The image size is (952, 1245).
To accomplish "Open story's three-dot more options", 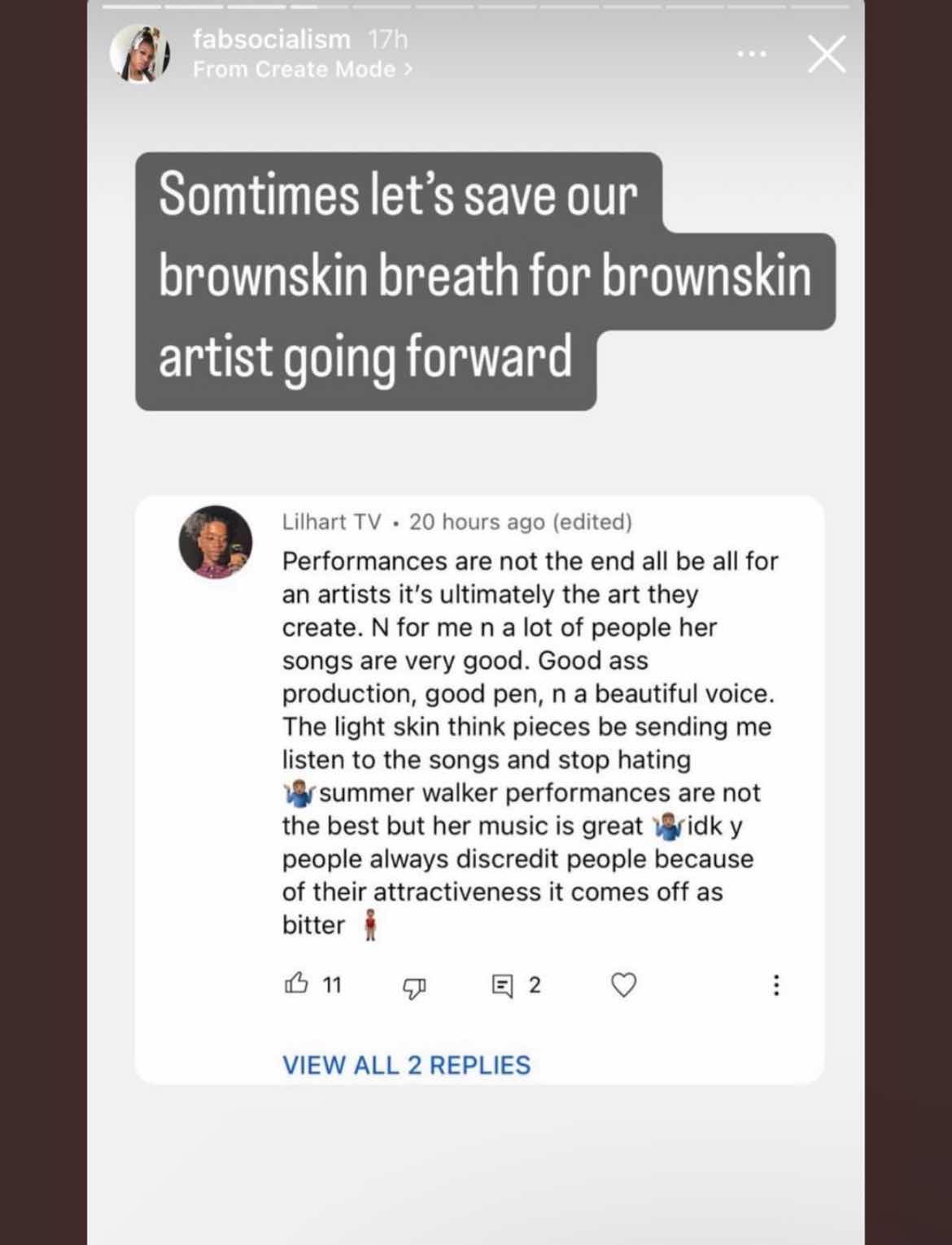I will click(751, 55).
